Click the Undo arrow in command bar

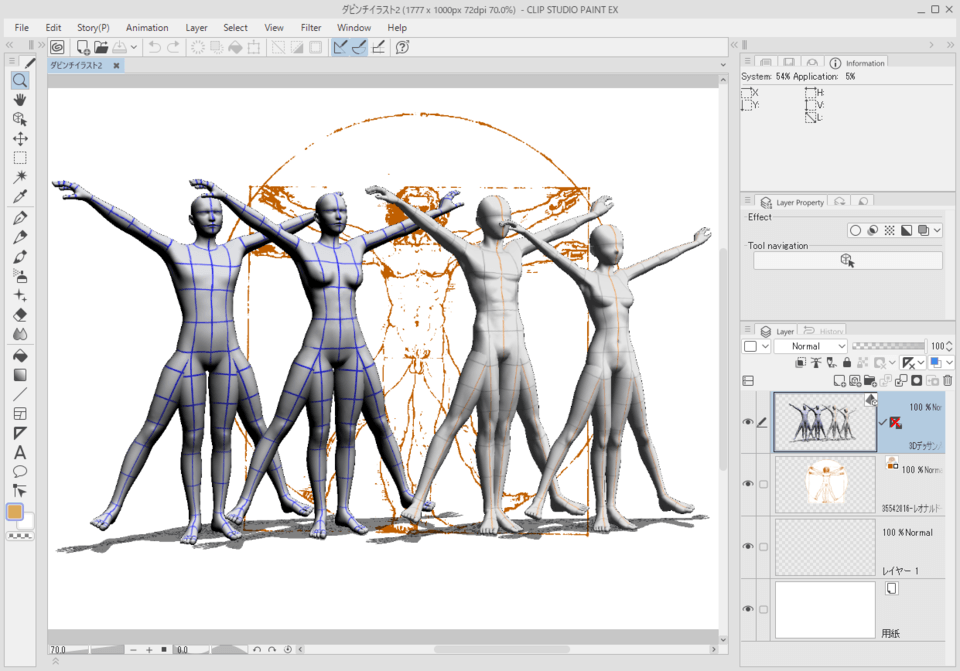155,47
